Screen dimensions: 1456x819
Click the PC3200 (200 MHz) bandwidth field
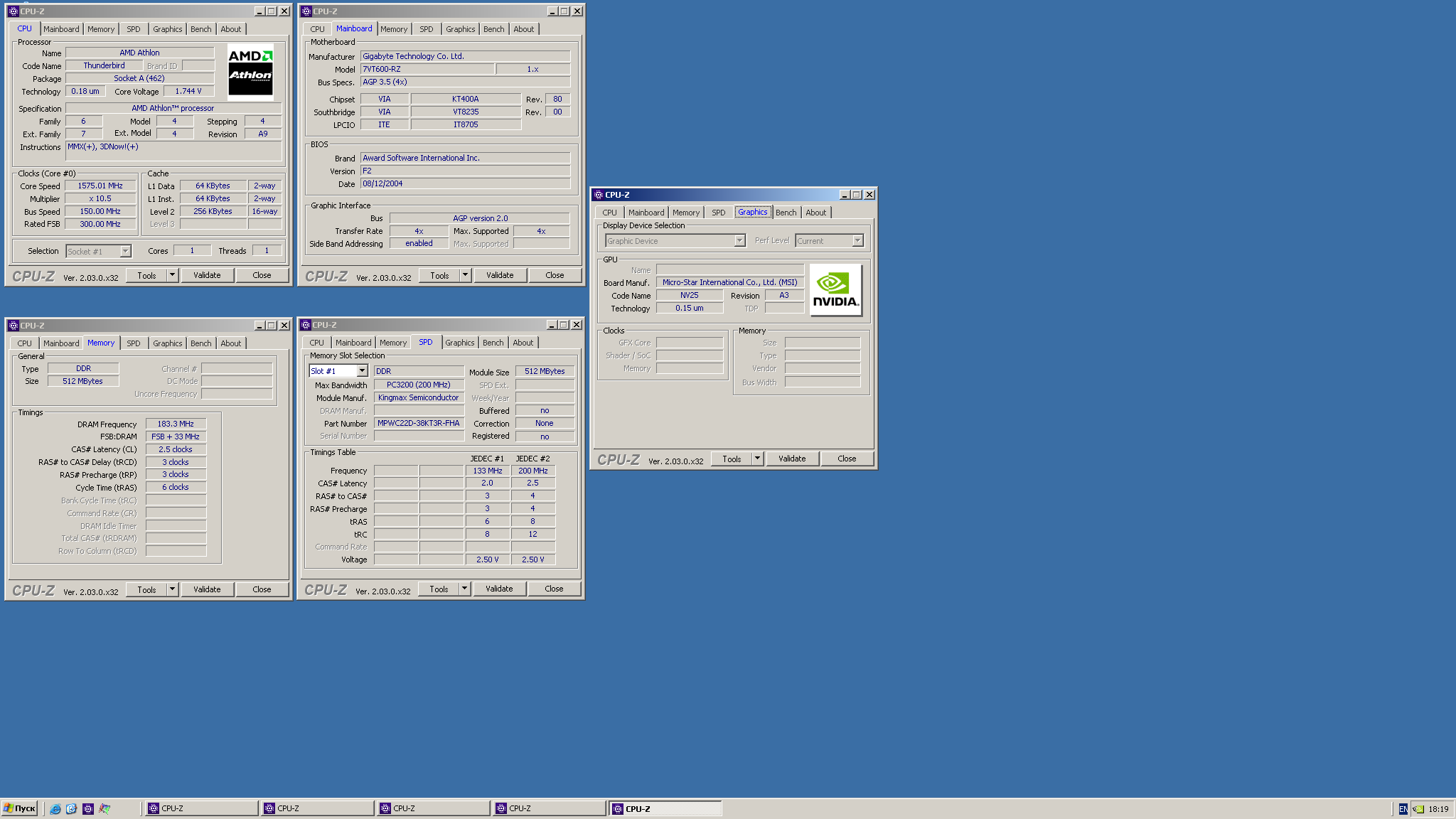point(419,385)
